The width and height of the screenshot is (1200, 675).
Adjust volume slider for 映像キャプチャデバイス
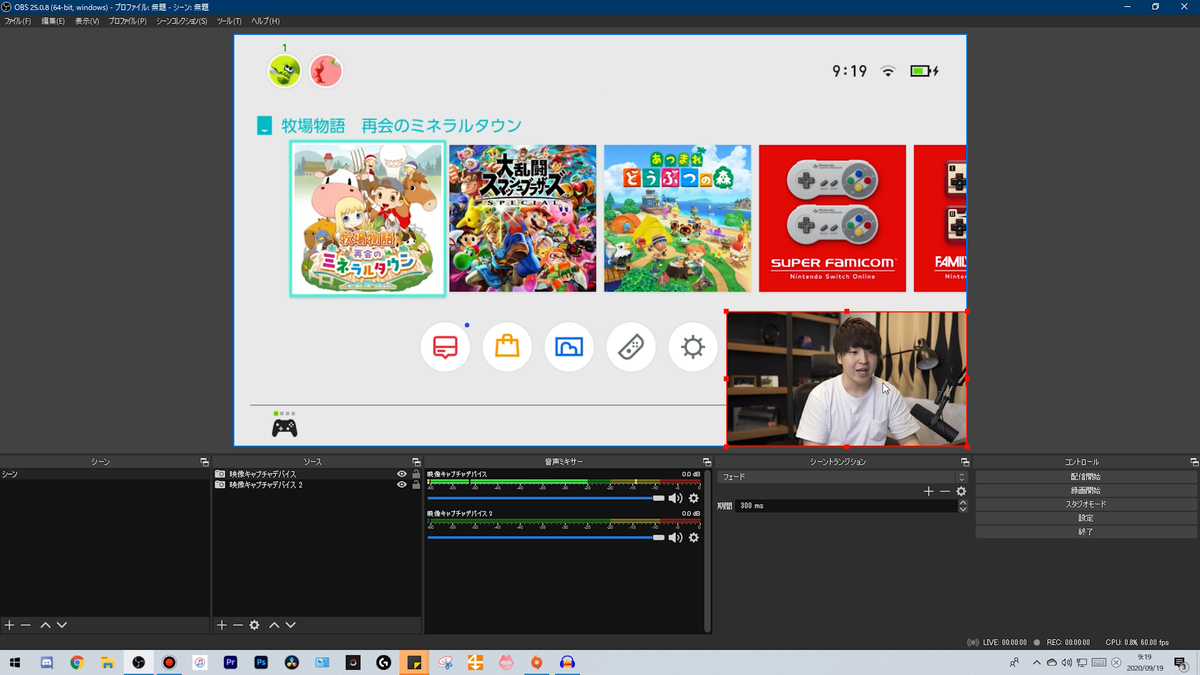pyautogui.click(x=546, y=498)
